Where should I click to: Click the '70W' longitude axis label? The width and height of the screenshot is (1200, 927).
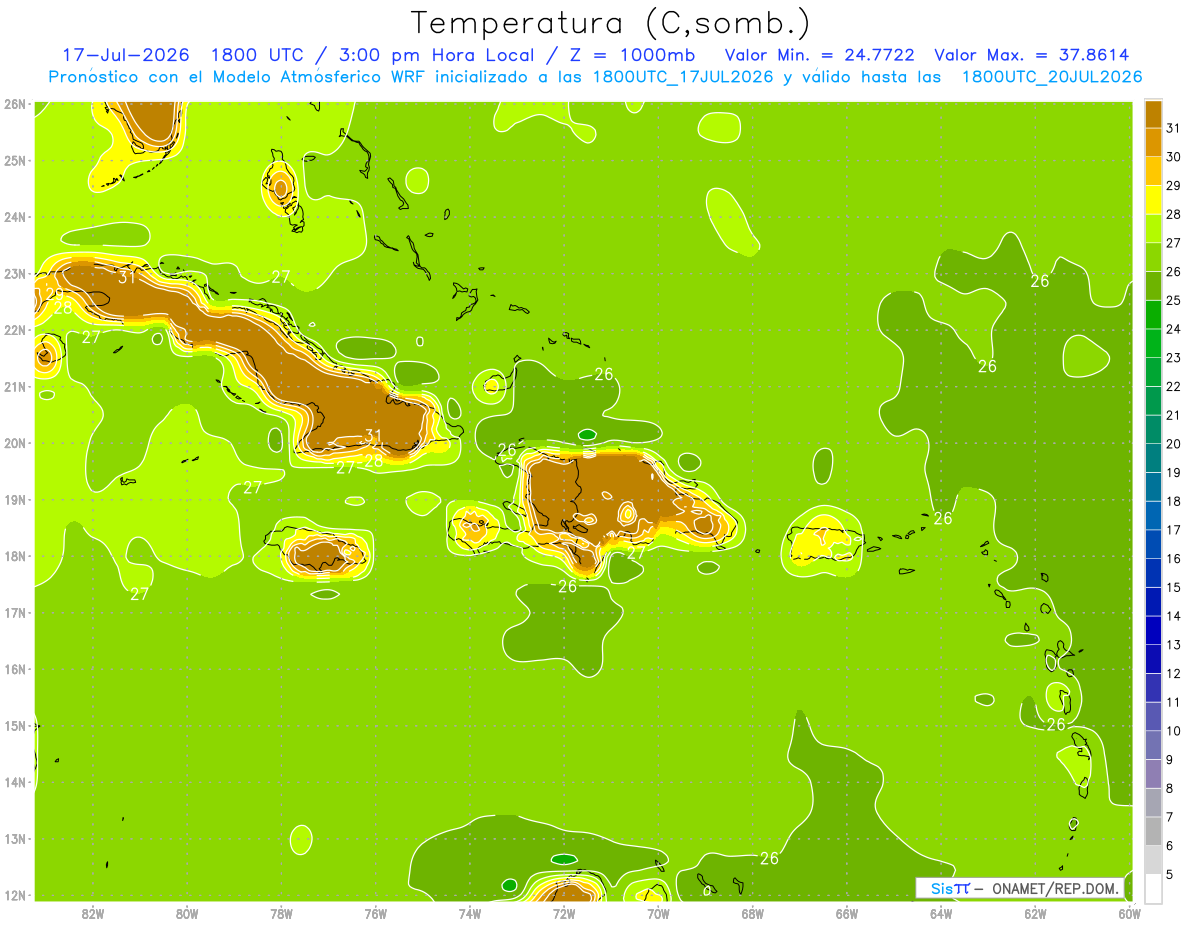658,913
